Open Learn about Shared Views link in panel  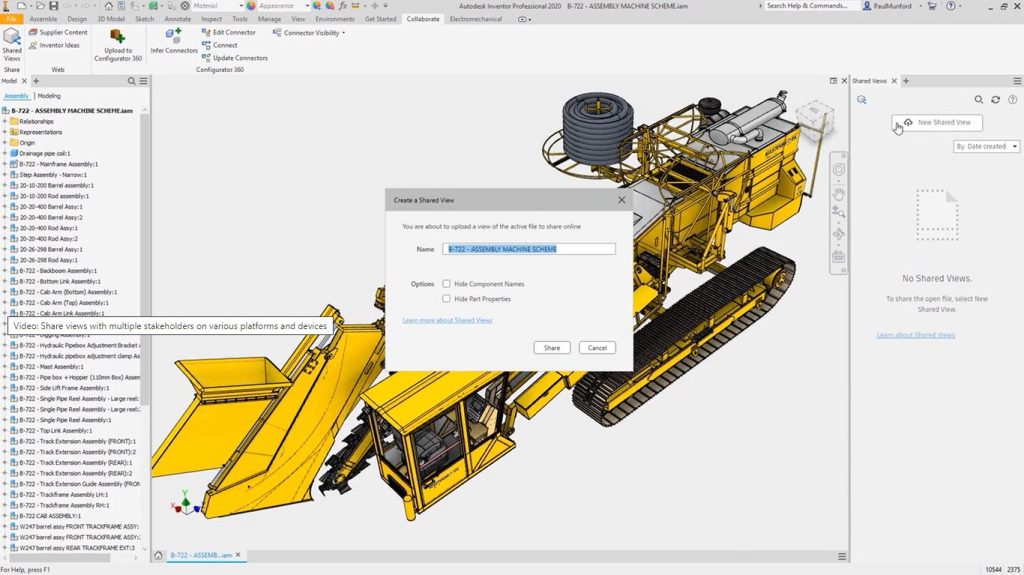[x=916, y=335]
